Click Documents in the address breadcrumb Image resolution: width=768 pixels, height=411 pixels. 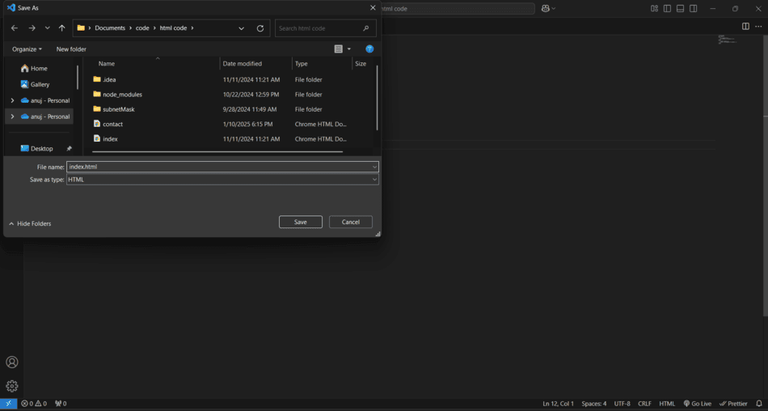[x=110, y=28]
